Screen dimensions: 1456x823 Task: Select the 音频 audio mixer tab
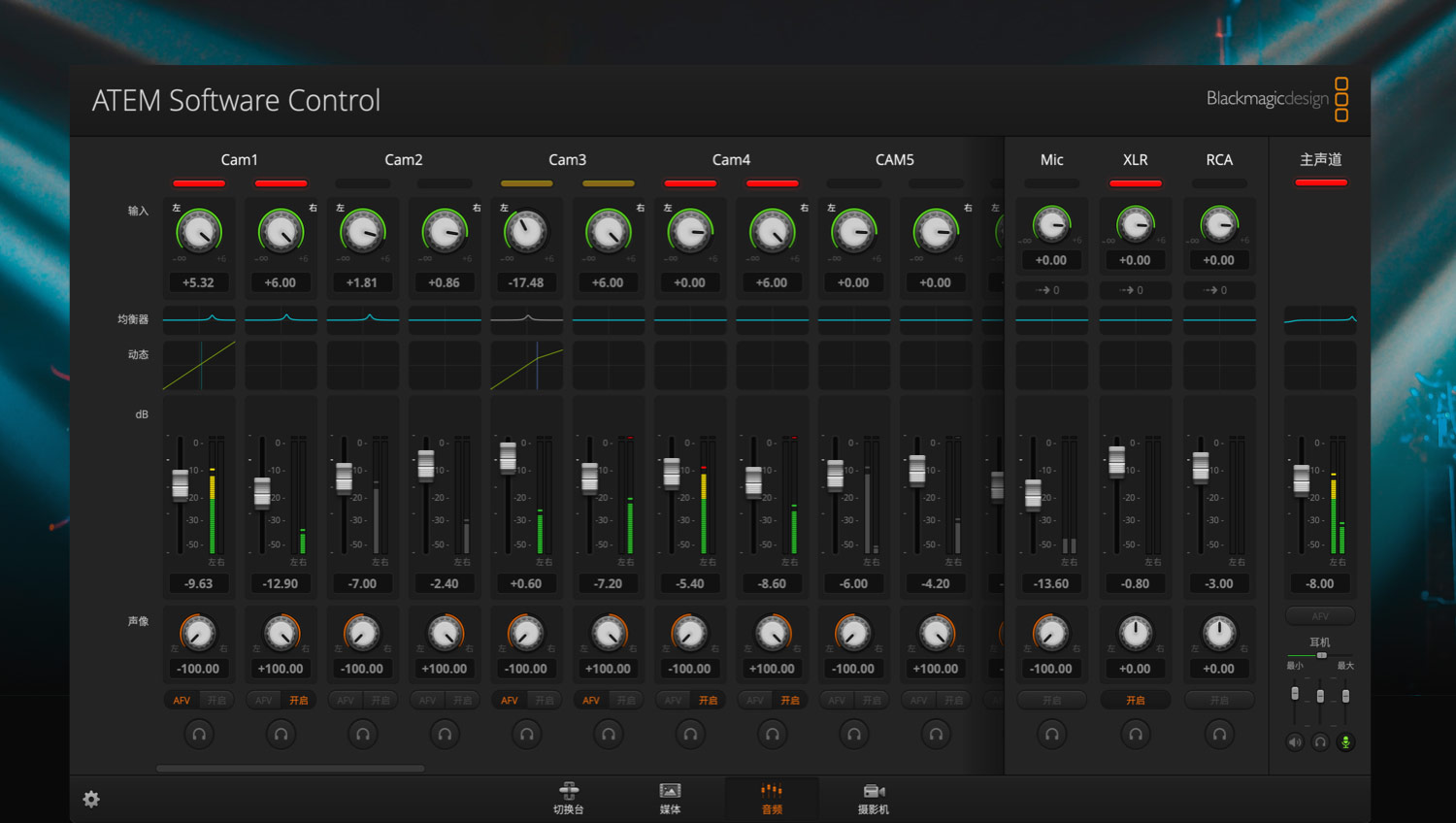[x=772, y=798]
